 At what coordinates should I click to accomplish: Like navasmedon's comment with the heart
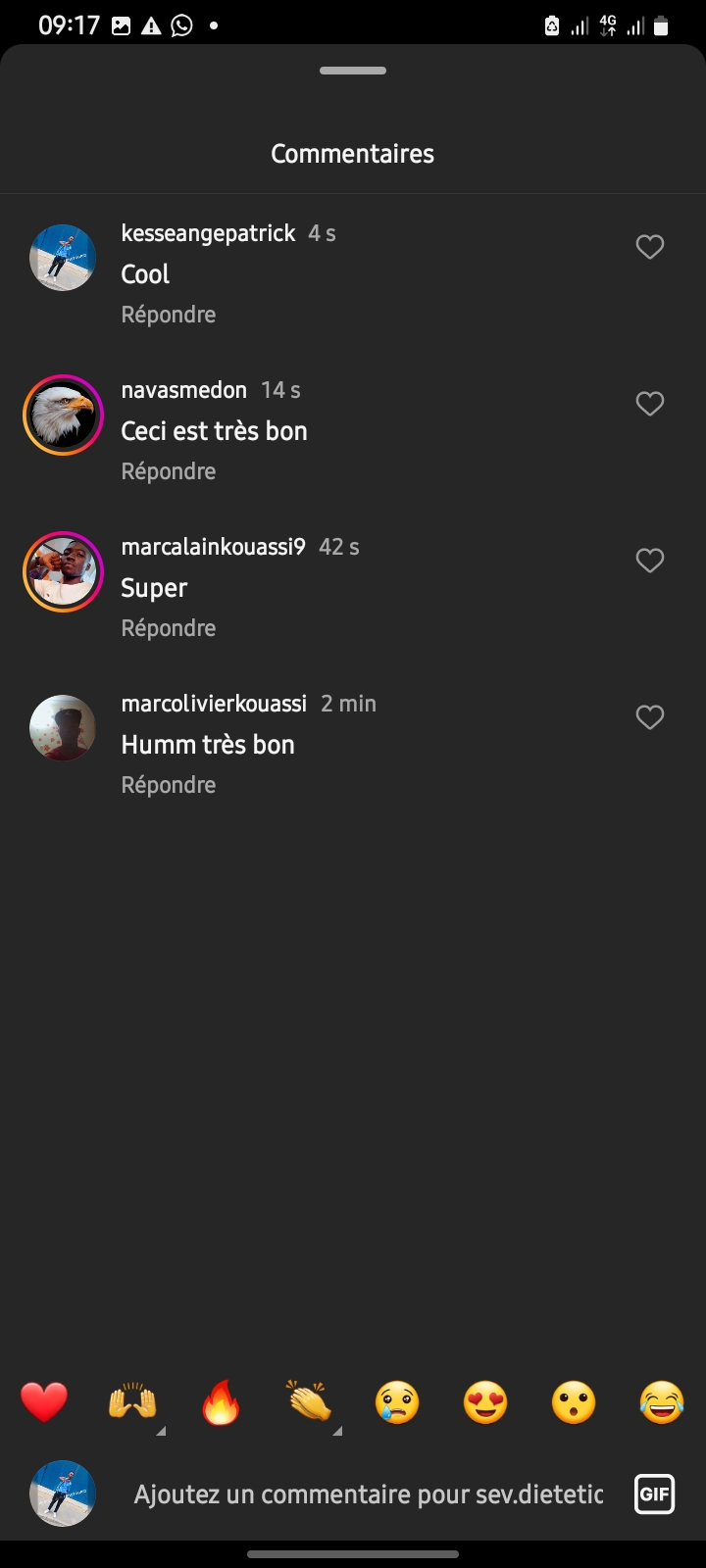click(x=650, y=404)
